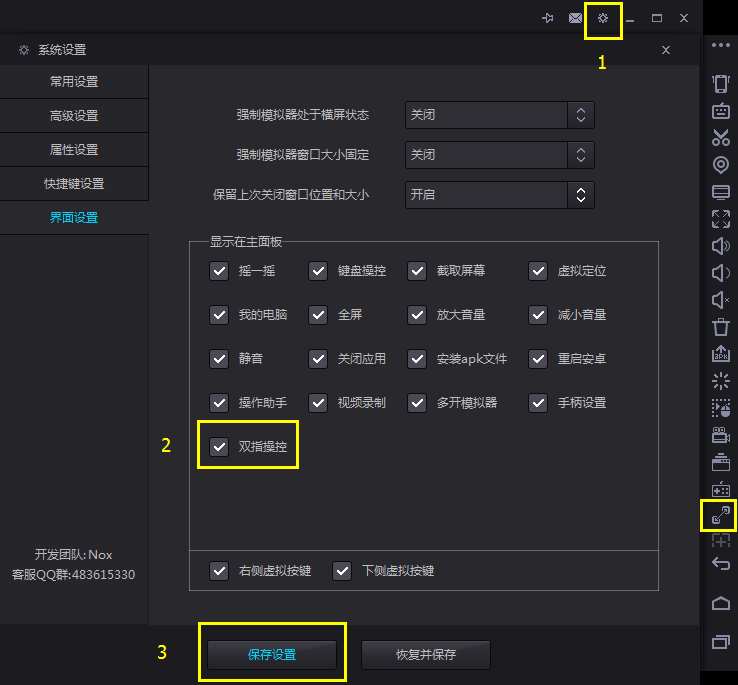Screen dimensions: 738x685
Task: Toggle the 双指操控 checkbox
Action: pos(219,447)
